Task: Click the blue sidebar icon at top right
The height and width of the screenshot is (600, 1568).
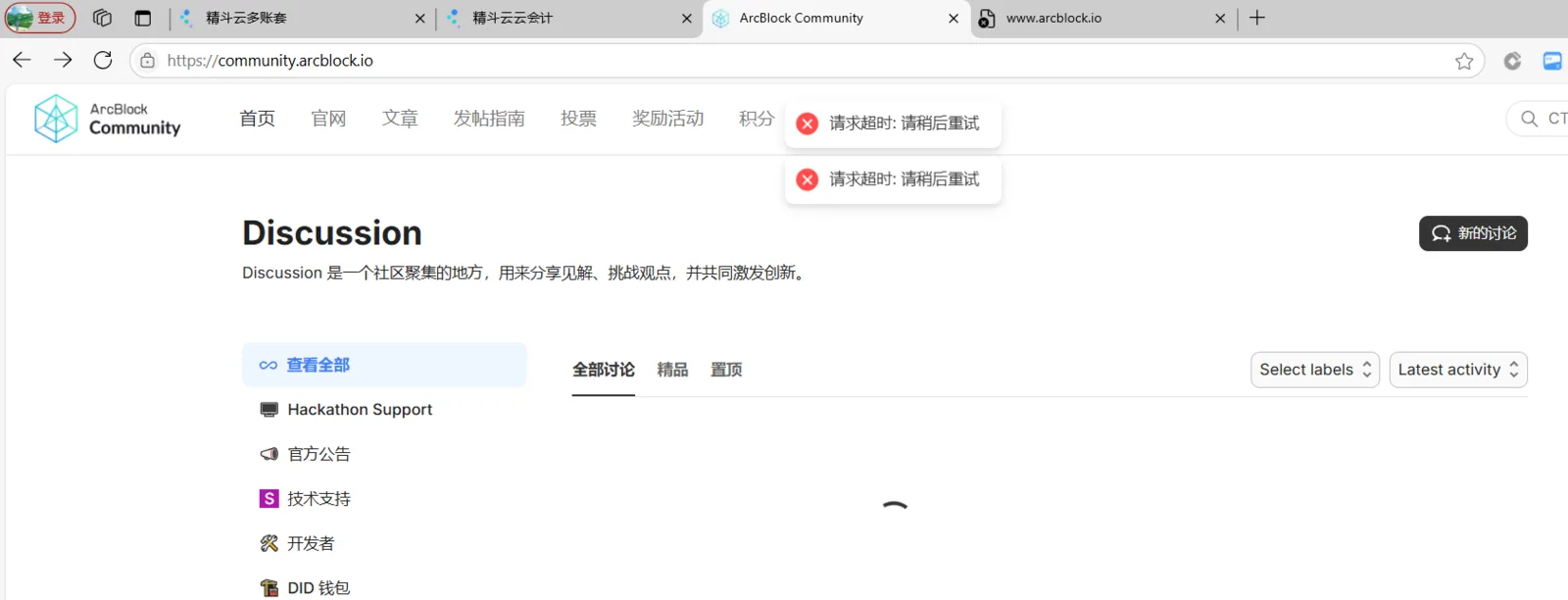Action: pyautogui.click(x=1552, y=61)
